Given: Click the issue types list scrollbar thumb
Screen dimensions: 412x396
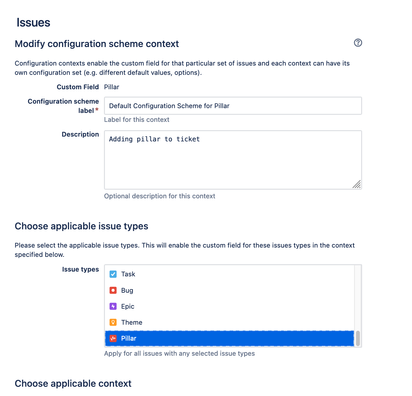Looking at the screenshot, I should tap(358, 339).
